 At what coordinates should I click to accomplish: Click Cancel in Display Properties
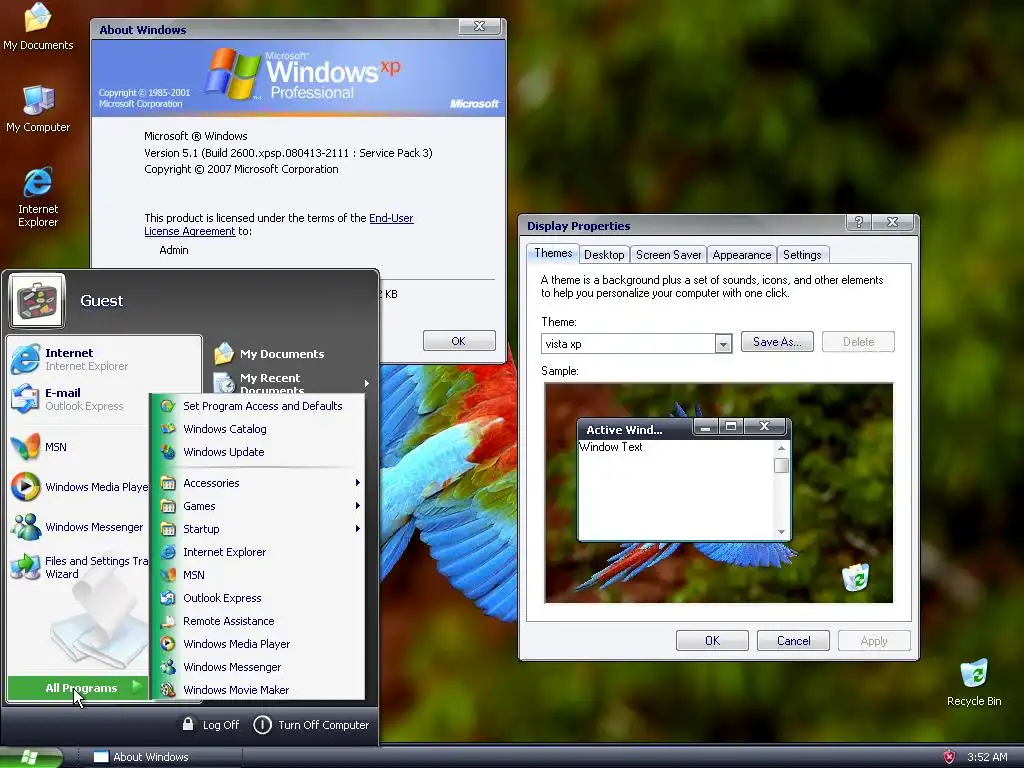point(793,641)
